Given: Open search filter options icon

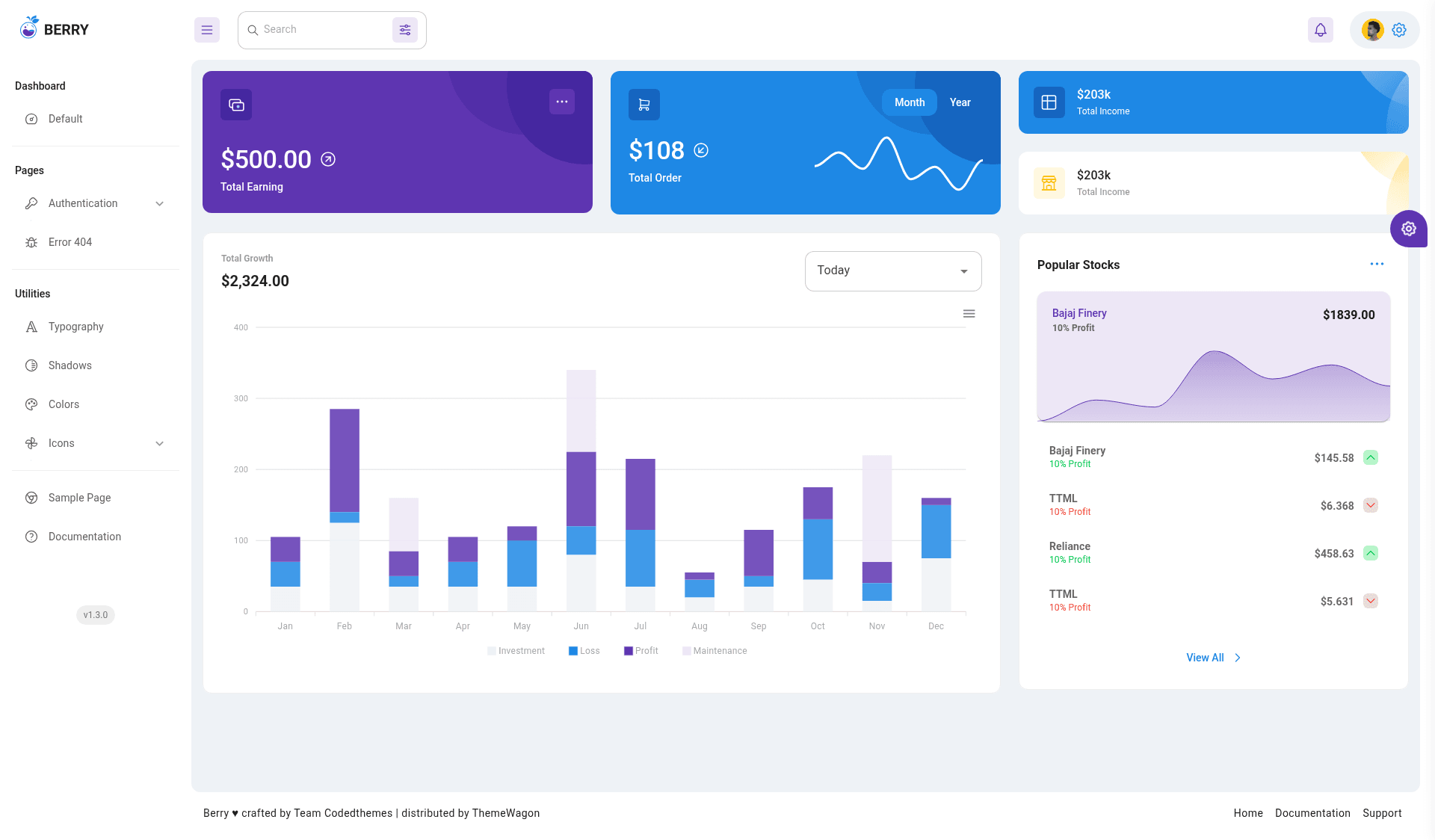Looking at the screenshot, I should (405, 30).
